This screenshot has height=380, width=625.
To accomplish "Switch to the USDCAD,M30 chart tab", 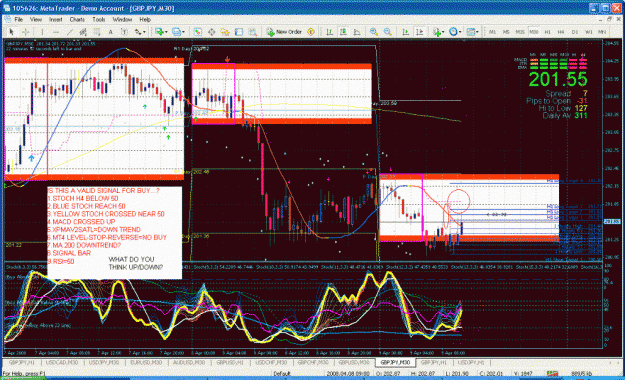I will [62, 362].
